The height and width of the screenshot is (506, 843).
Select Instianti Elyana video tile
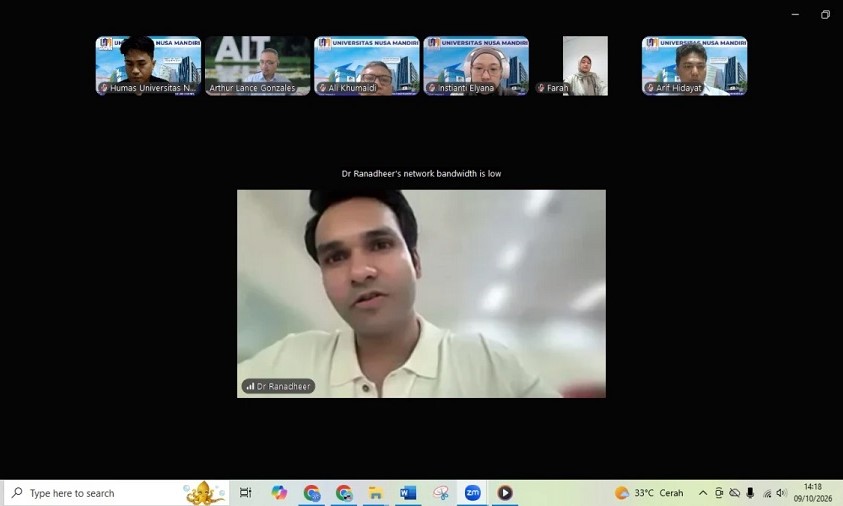tap(476, 66)
